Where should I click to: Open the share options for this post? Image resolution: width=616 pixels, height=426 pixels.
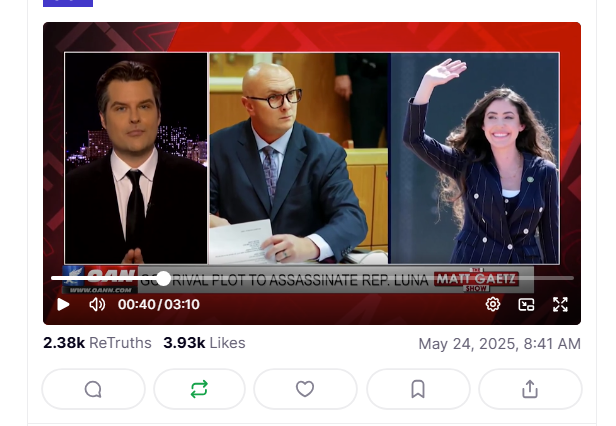[x=530, y=389]
